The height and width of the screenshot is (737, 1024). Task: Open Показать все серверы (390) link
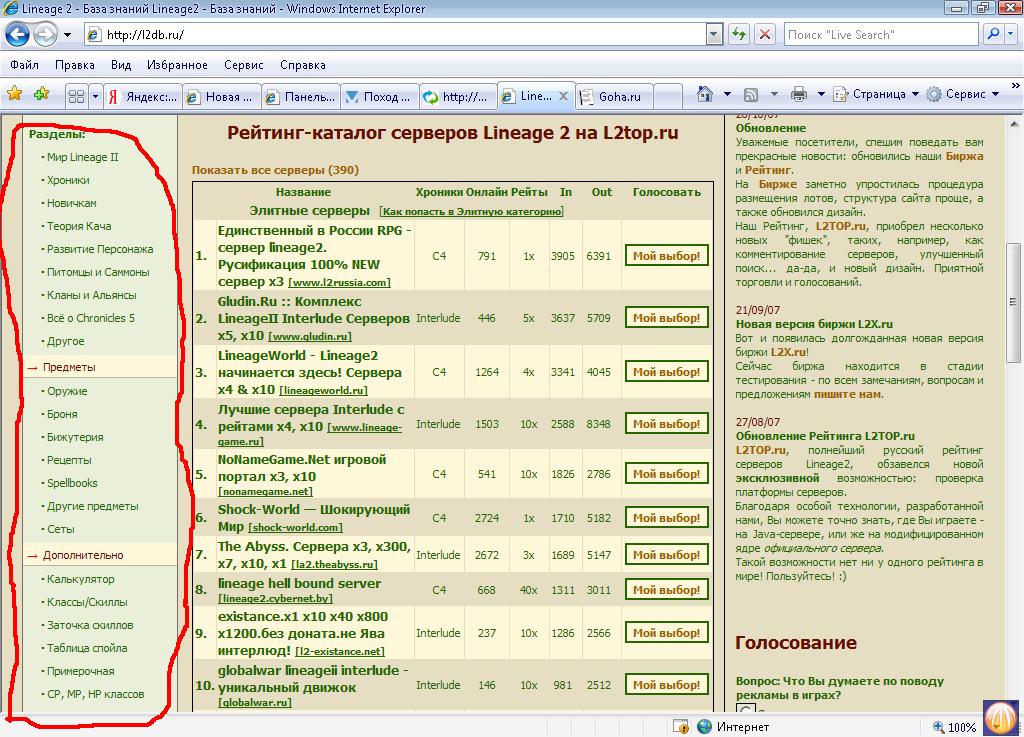coord(275,170)
